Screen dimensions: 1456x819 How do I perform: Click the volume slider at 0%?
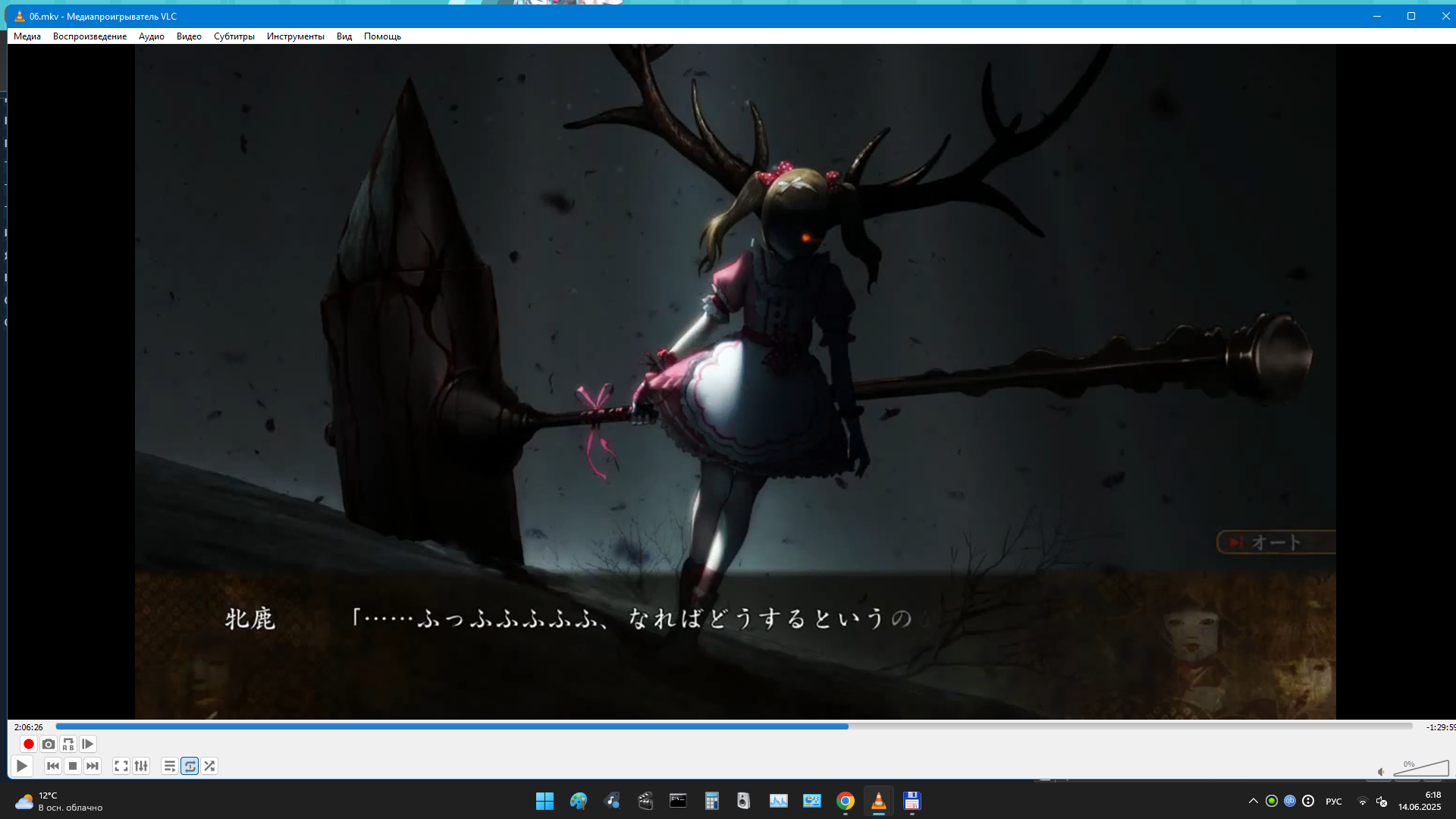[1421, 769]
